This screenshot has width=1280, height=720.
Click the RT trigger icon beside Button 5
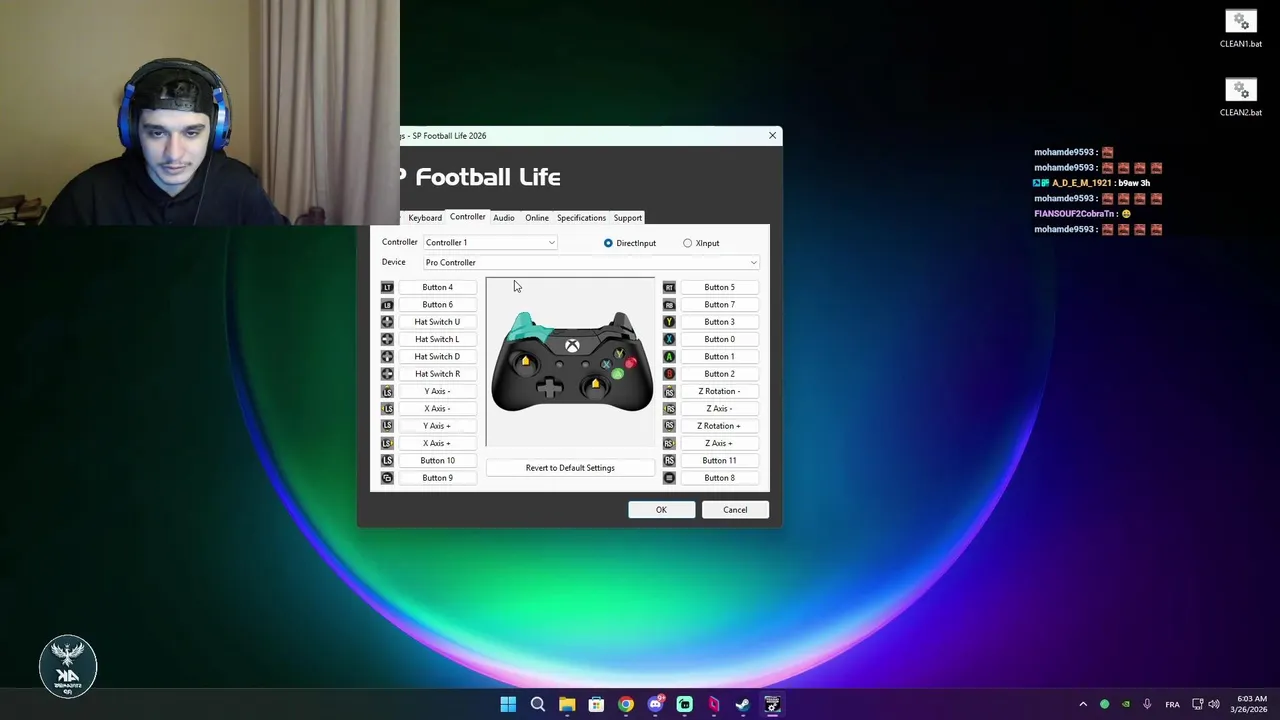669,287
